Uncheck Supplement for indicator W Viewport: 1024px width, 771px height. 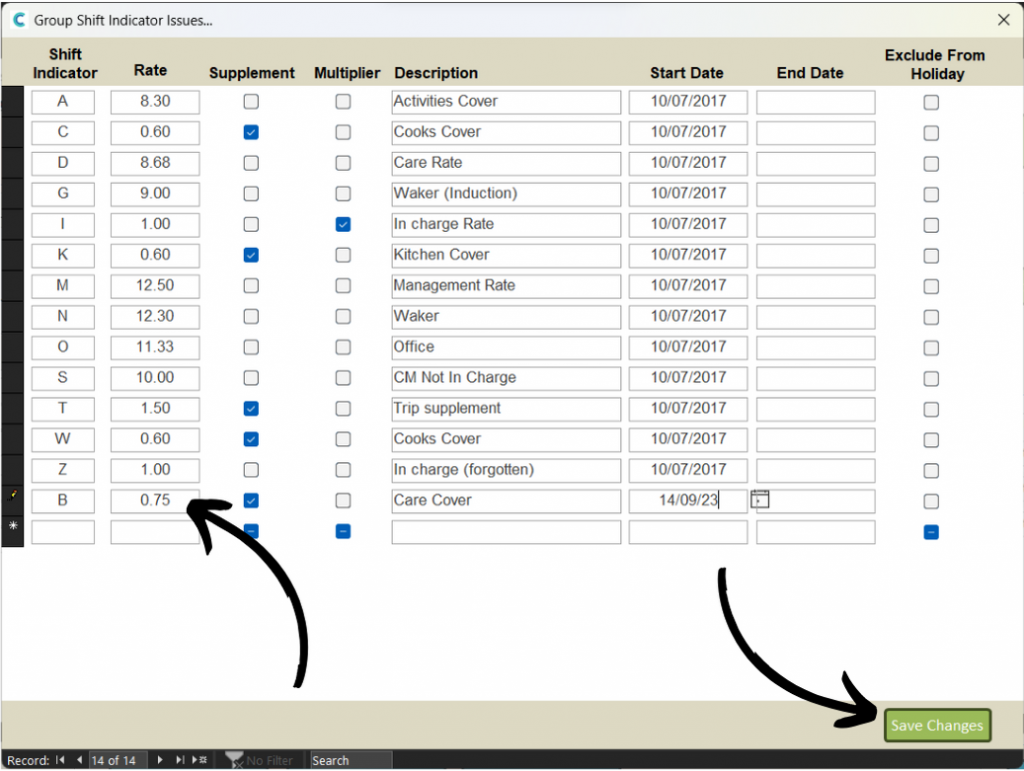[x=251, y=439]
